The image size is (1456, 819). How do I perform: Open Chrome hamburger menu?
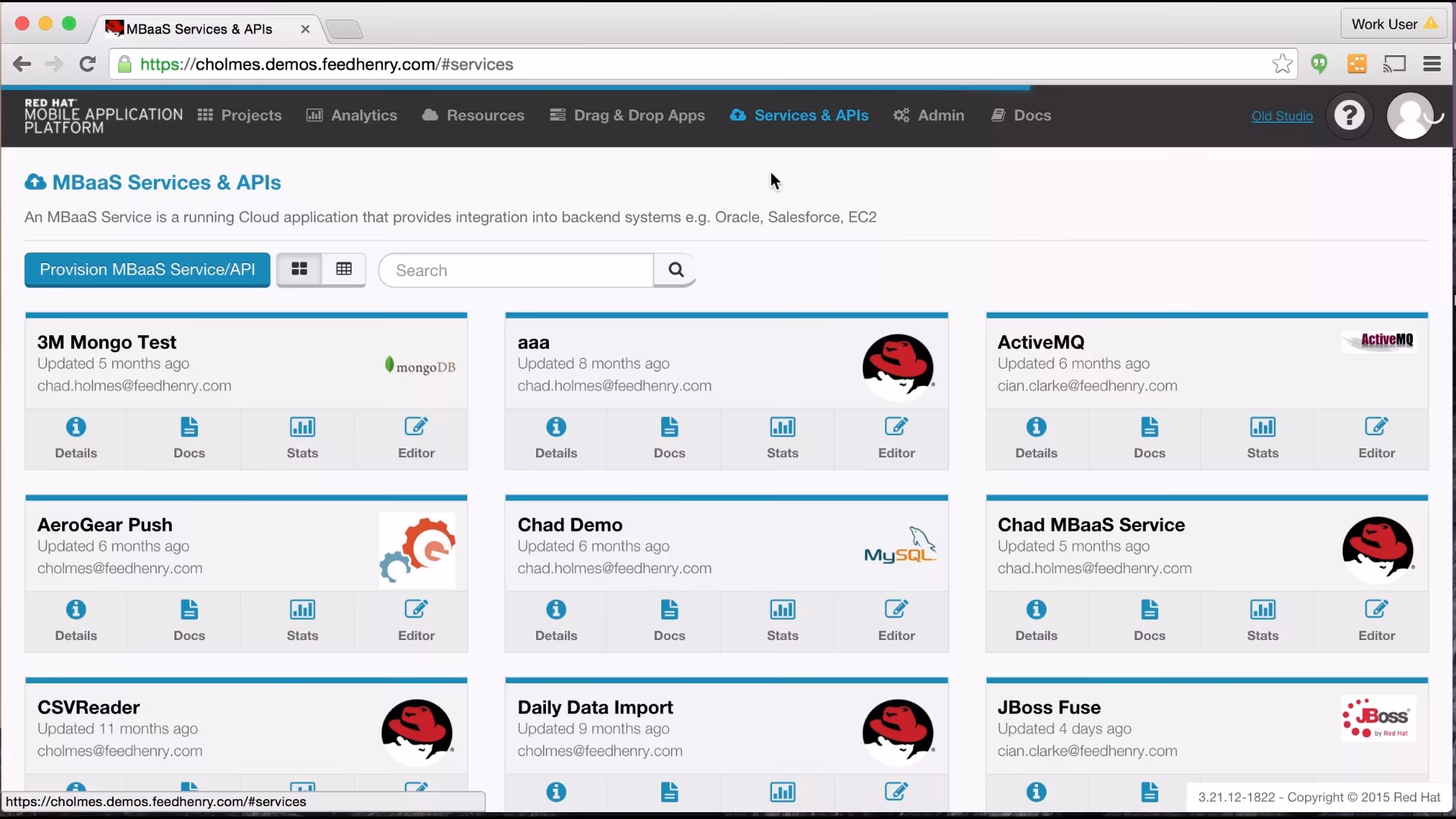1432,64
